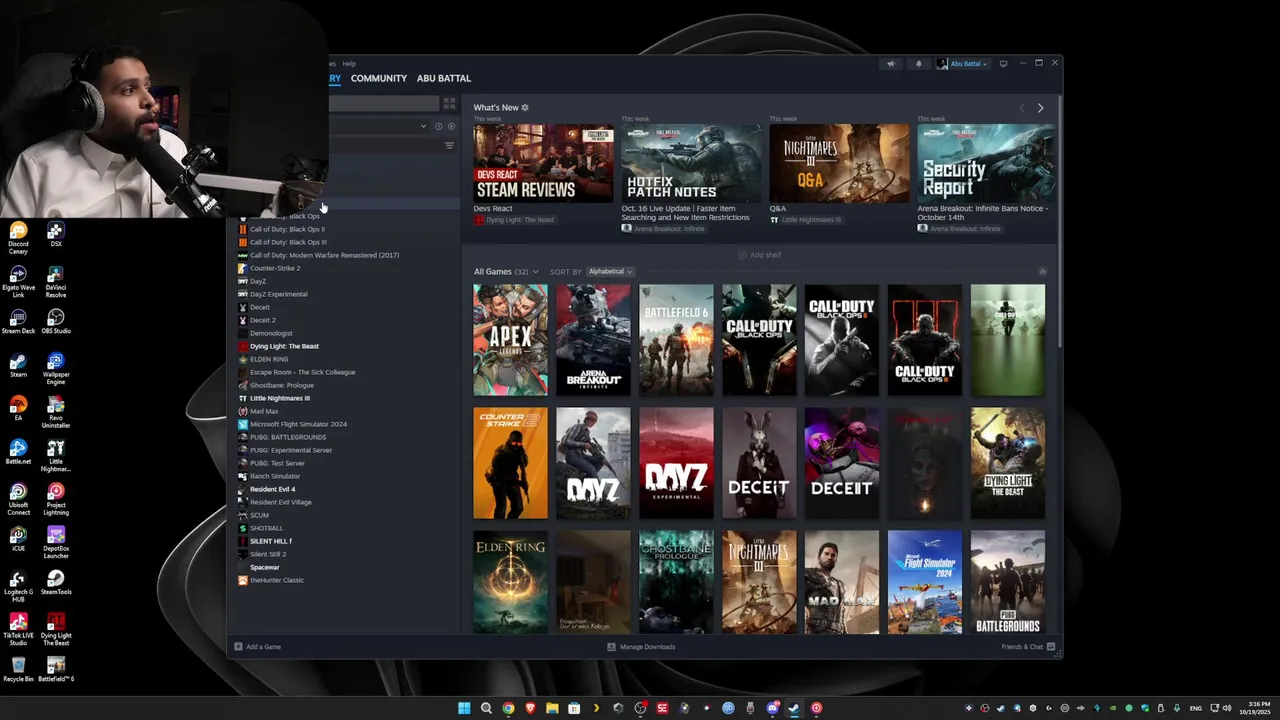Open the OBS Studio desktop shortcut
1280x720 pixels.
click(x=55, y=322)
